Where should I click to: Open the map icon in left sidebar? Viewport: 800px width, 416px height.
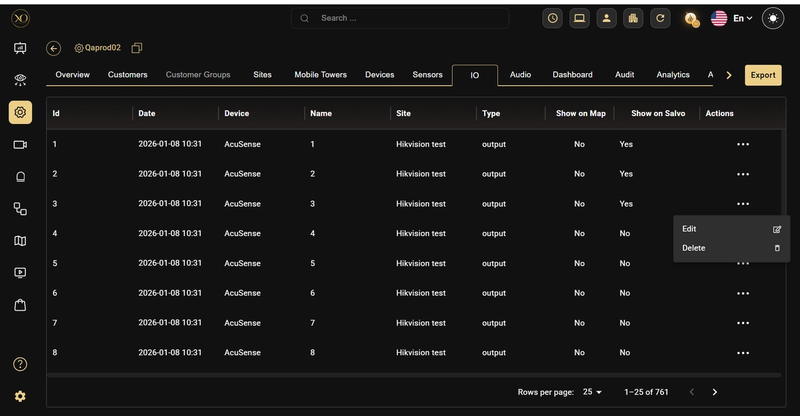click(x=20, y=240)
